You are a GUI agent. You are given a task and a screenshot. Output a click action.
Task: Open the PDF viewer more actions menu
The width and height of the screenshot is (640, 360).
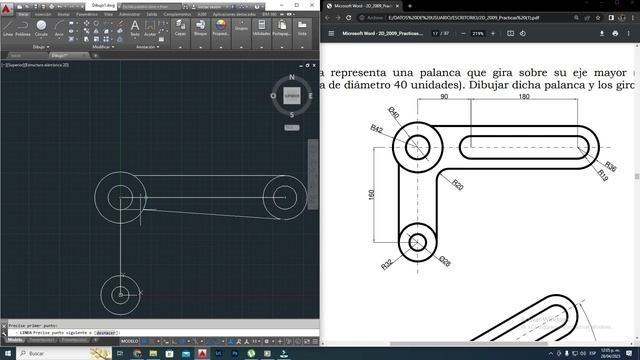629,33
